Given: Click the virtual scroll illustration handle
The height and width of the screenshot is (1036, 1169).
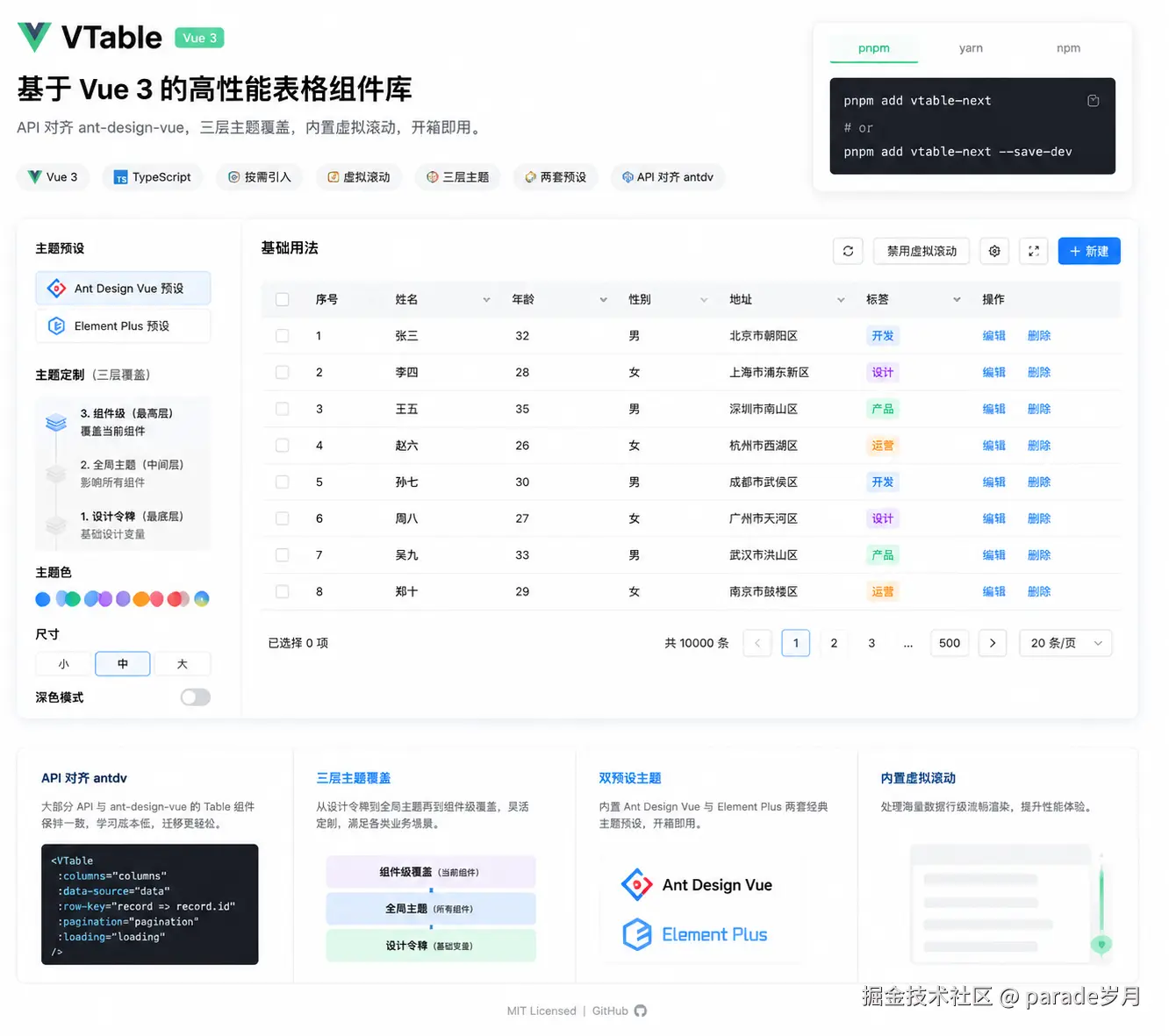Looking at the screenshot, I should 1101,944.
